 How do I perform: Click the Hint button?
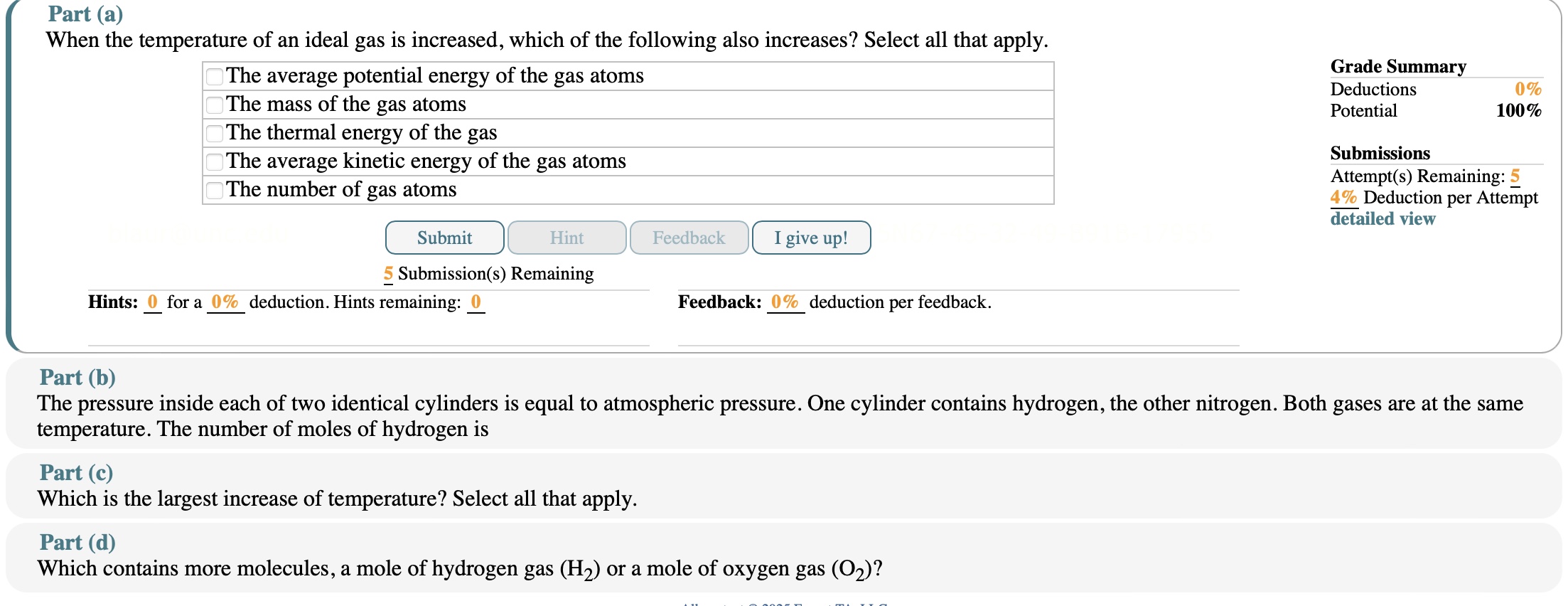(x=566, y=238)
